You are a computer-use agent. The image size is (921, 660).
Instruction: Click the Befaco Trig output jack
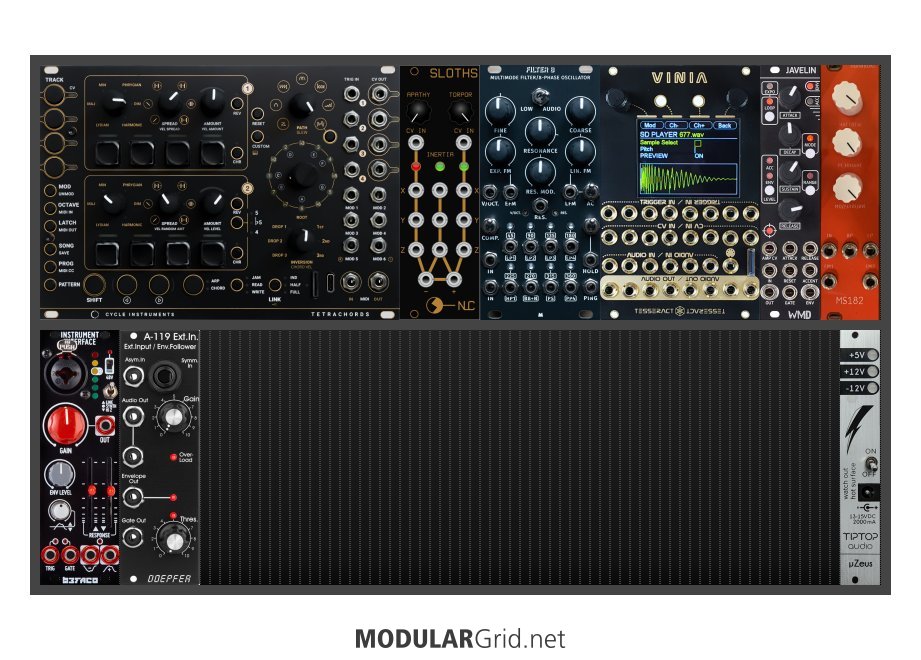click(x=50, y=554)
